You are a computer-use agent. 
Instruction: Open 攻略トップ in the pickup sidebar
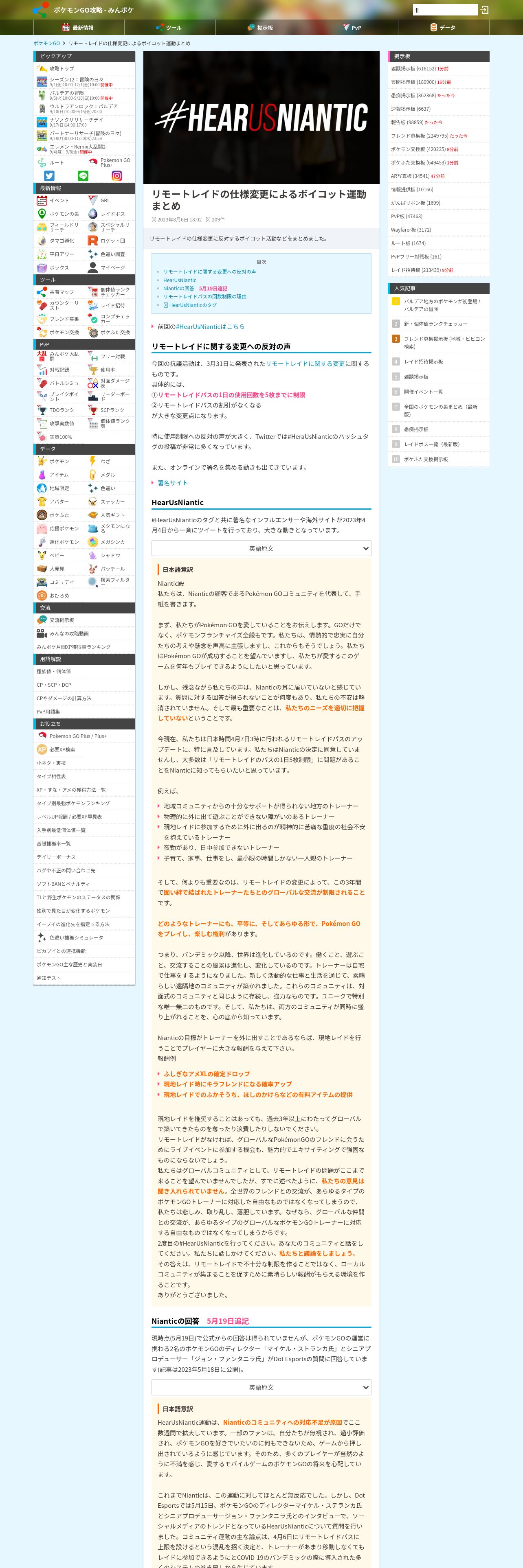tap(84, 69)
